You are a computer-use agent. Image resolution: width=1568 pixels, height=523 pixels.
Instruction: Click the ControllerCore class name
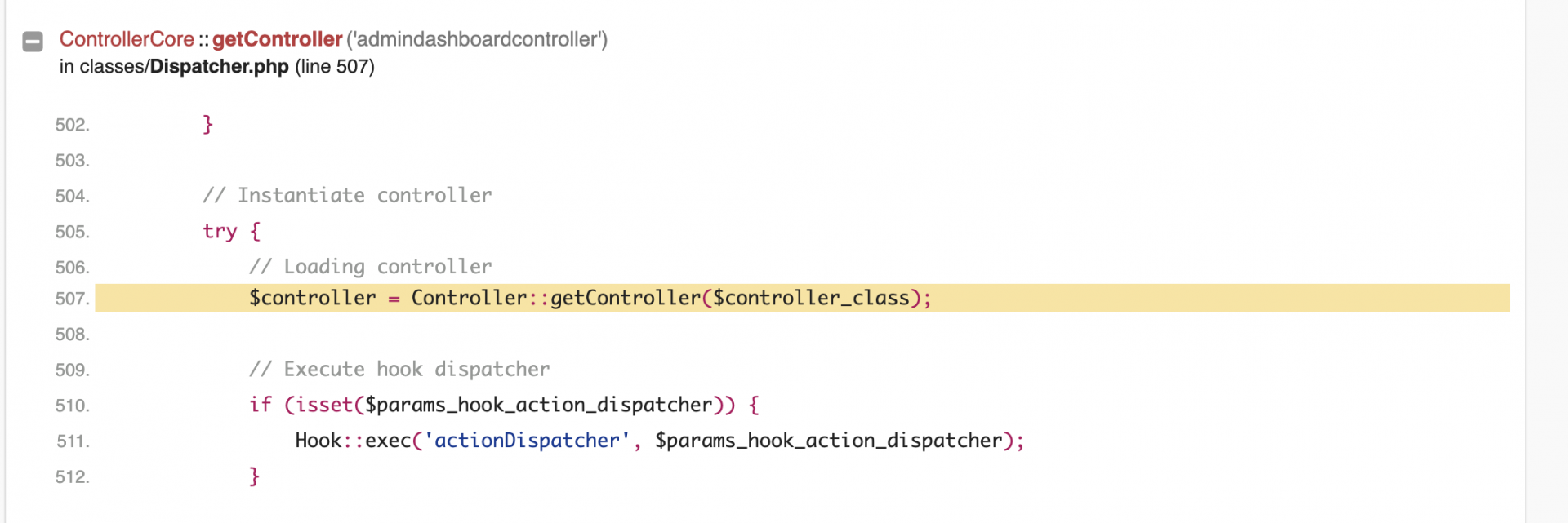(x=127, y=39)
